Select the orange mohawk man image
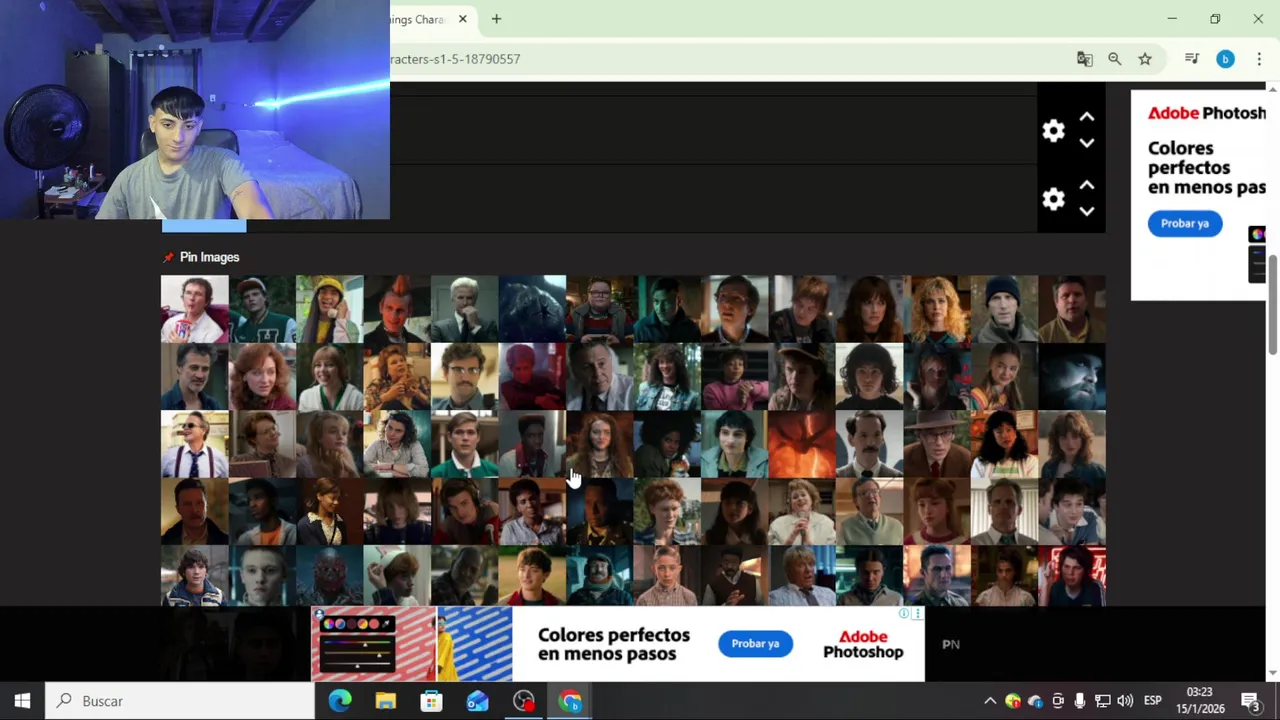Image resolution: width=1280 pixels, height=720 pixels. [x=397, y=309]
